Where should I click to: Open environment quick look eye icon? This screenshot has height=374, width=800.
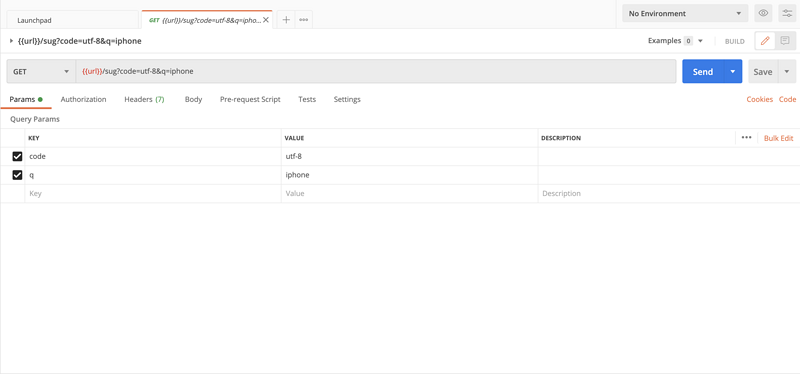(x=763, y=13)
